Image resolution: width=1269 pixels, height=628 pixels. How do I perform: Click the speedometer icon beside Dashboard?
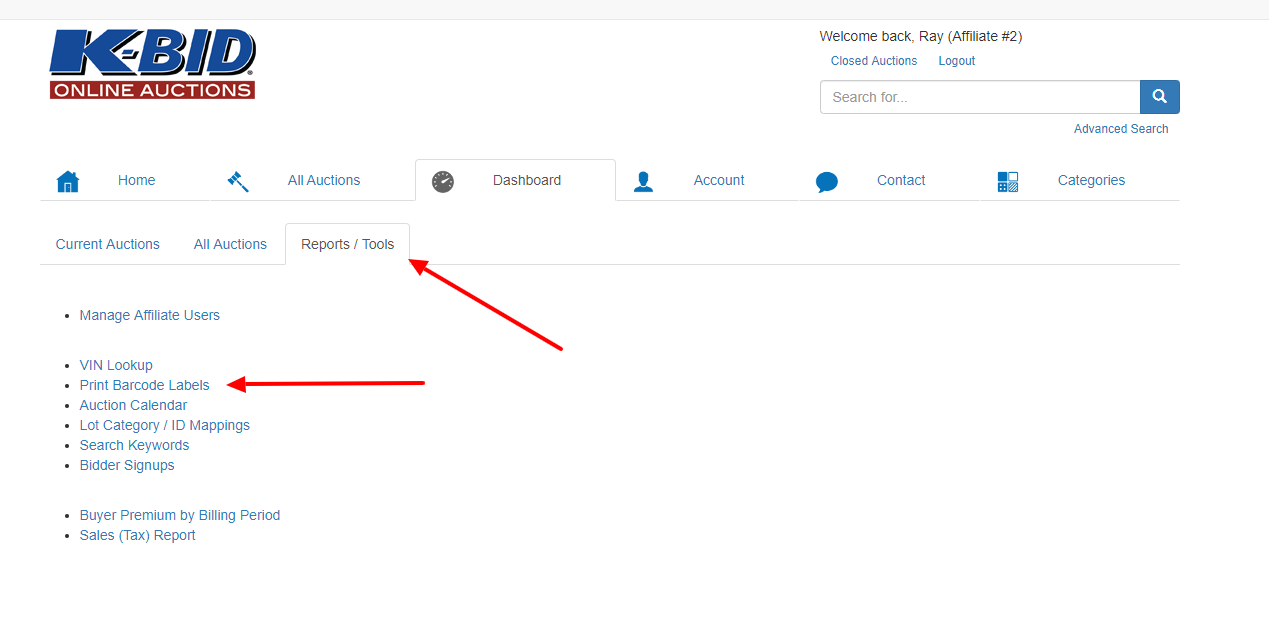pos(443,181)
